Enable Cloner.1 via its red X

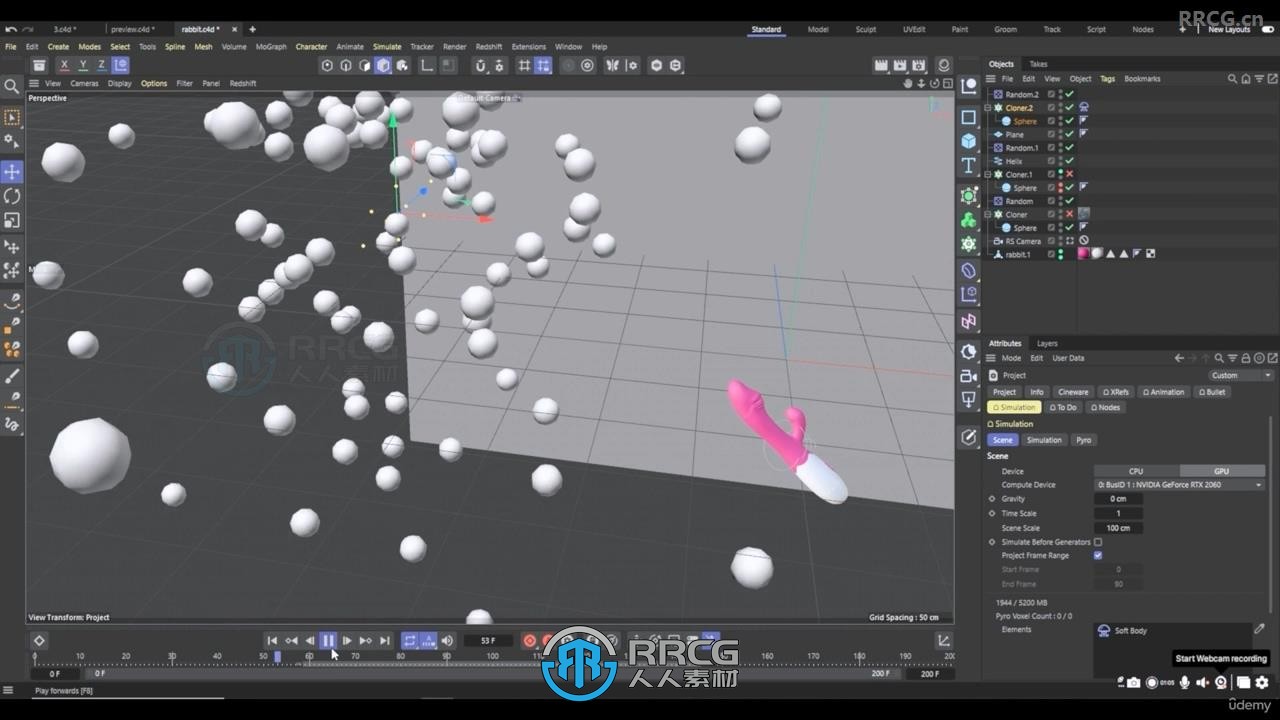1069,174
